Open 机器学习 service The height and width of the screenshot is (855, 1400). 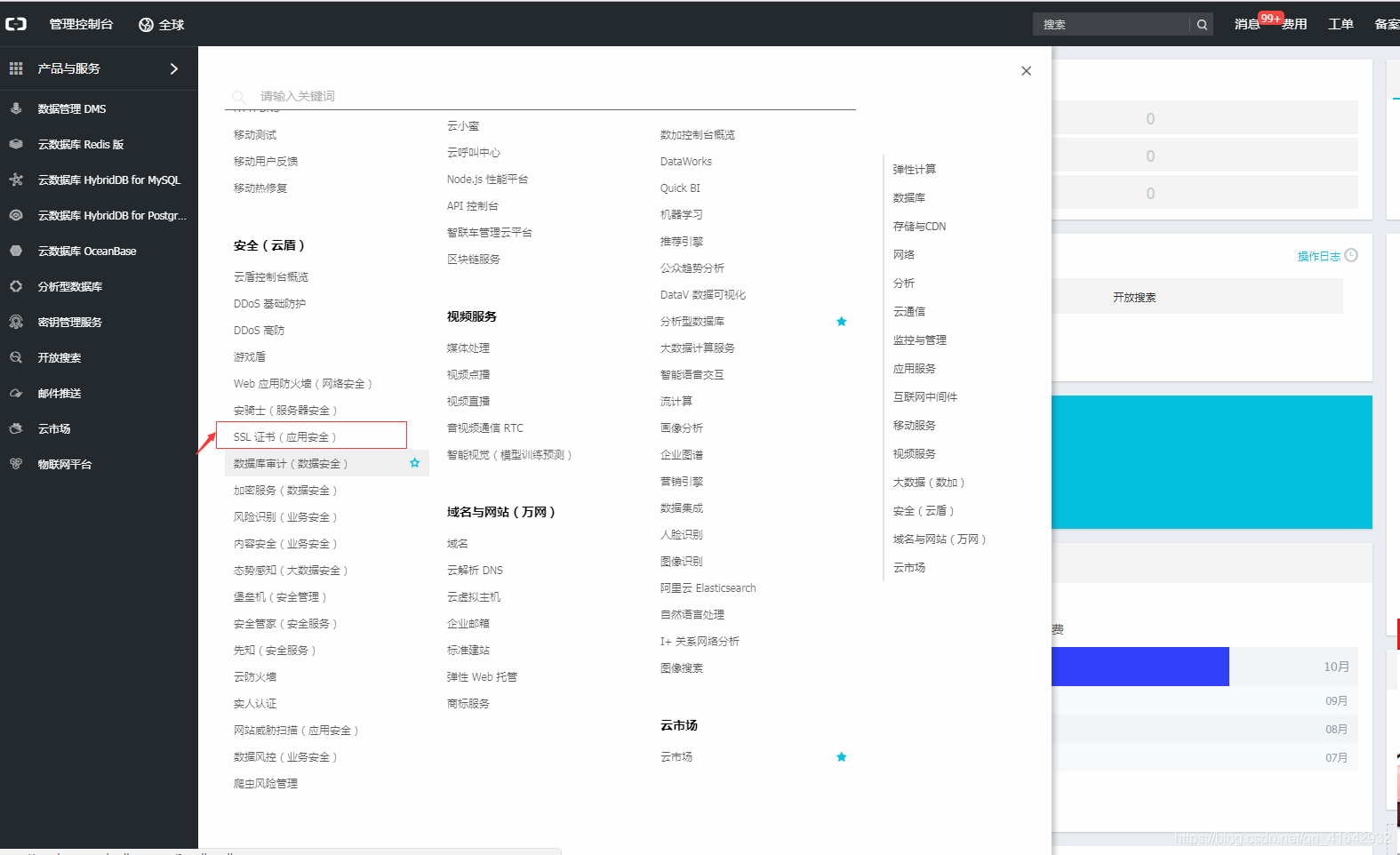(681, 214)
